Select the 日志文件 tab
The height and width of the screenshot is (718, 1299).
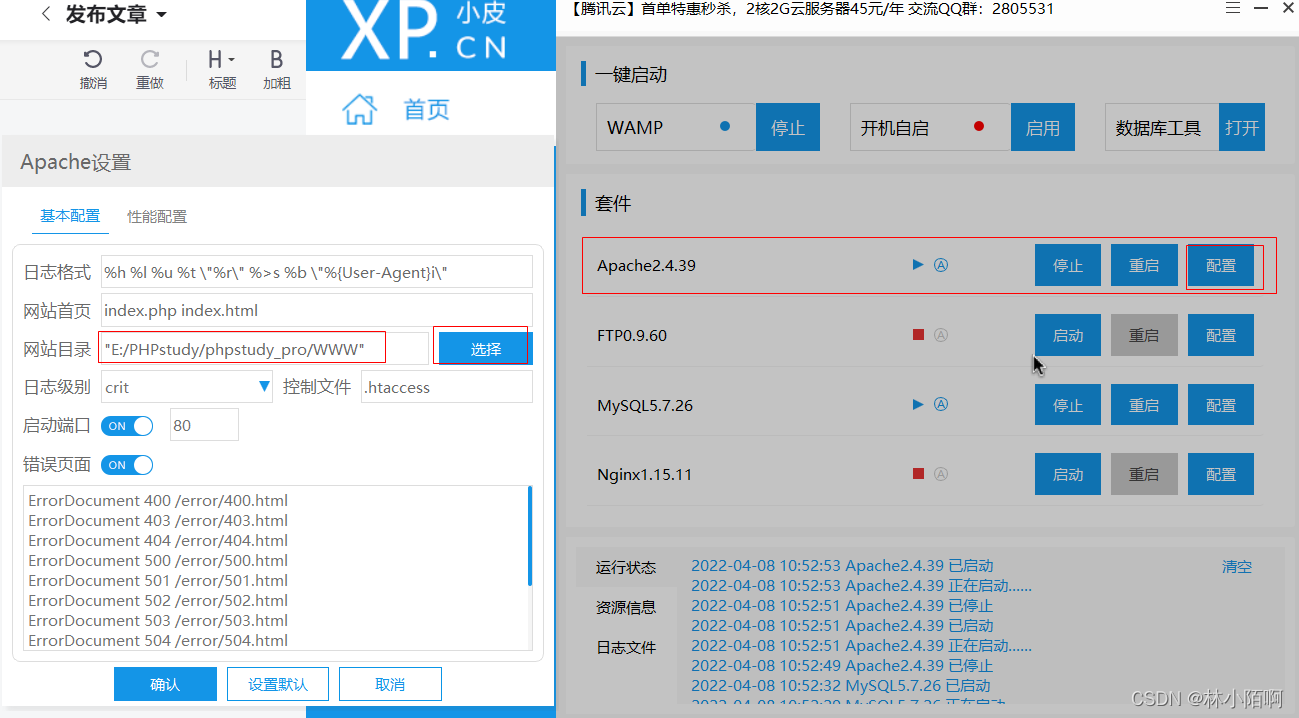coord(626,647)
